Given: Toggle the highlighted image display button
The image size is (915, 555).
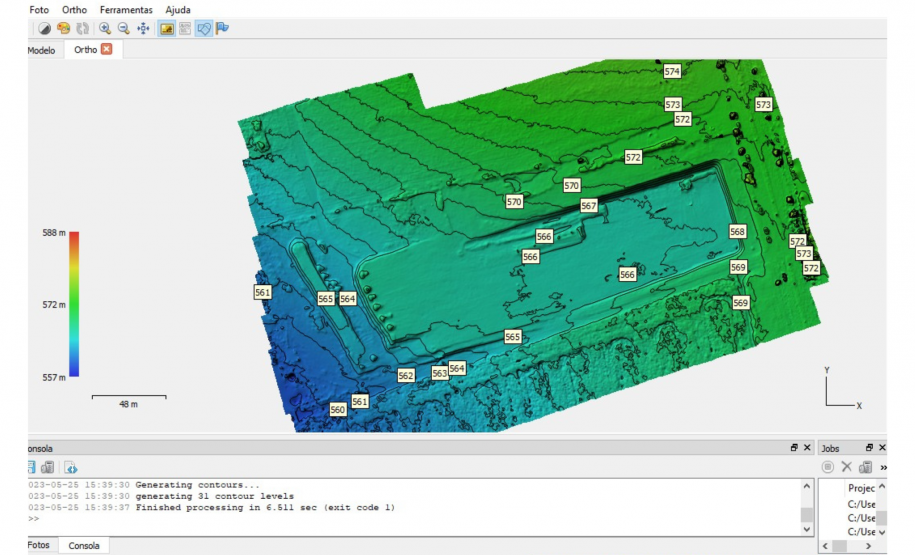Looking at the screenshot, I should (x=167, y=29).
